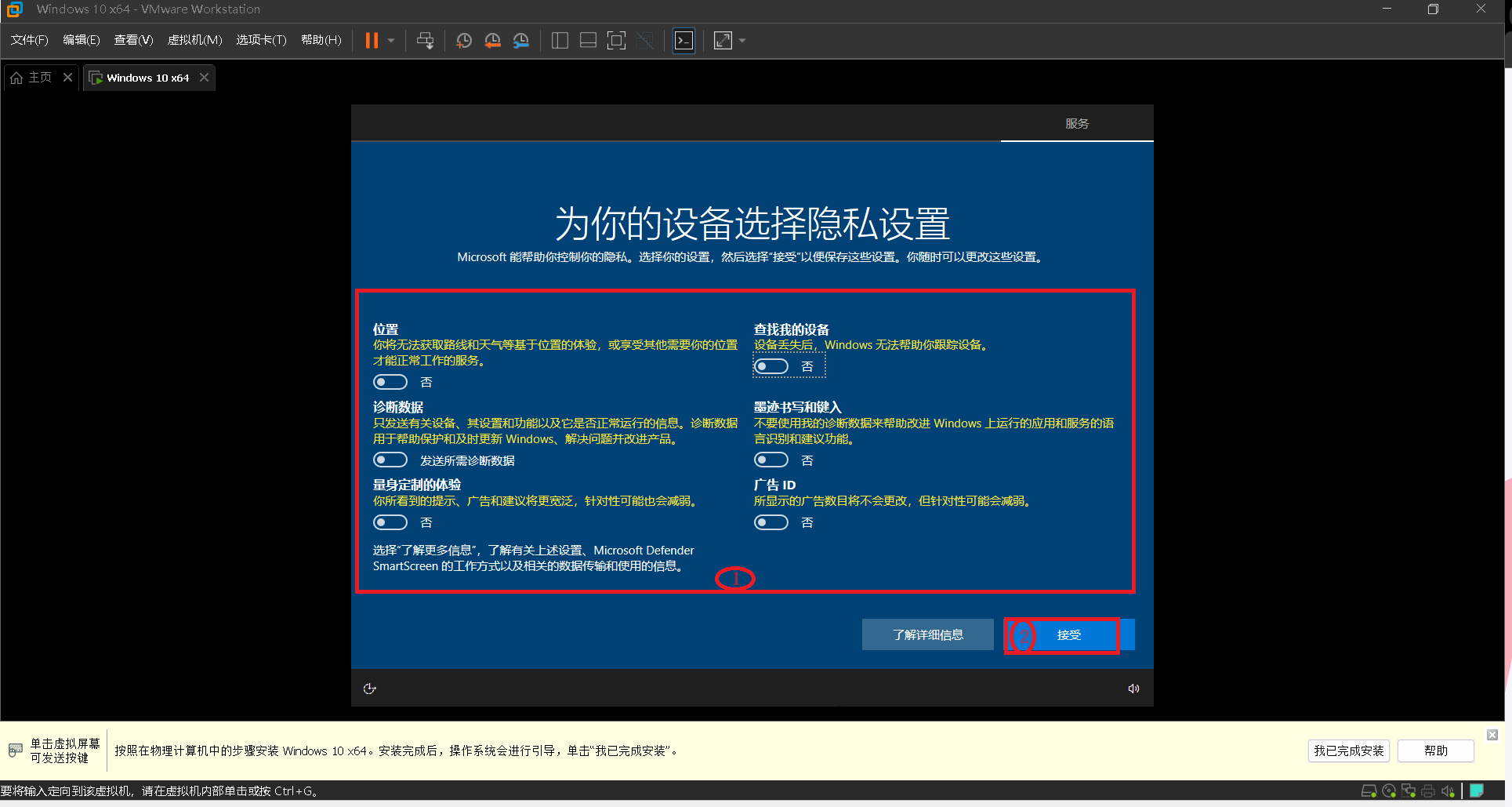The height and width of the screenshot is (807, 1512).
Task: Enter full screen mode
Action: coord(617,40)
